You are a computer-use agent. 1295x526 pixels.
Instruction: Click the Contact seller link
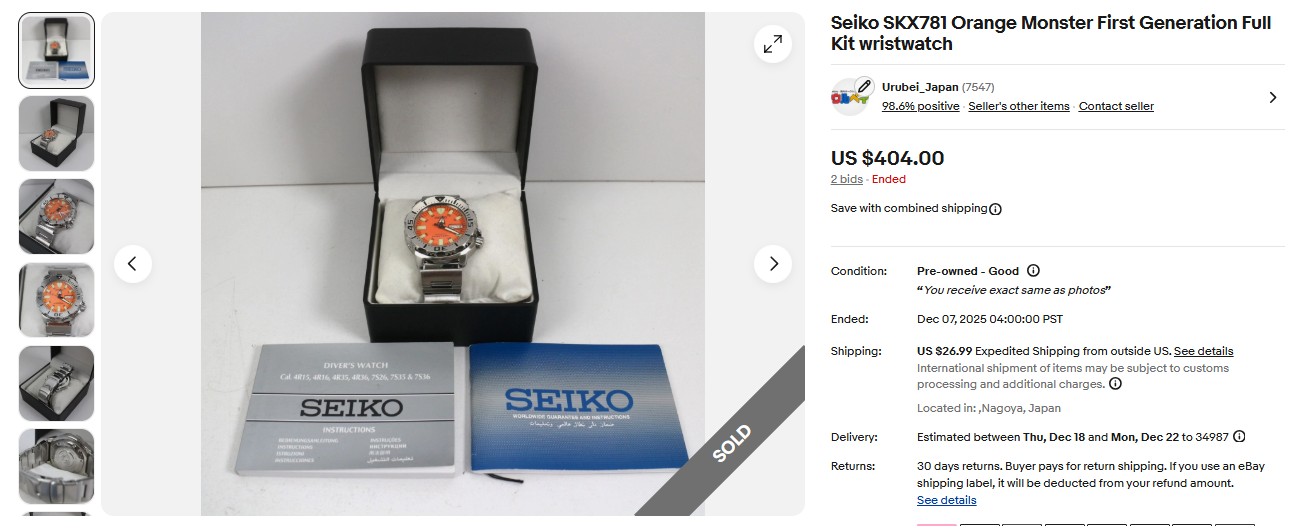1116,106
